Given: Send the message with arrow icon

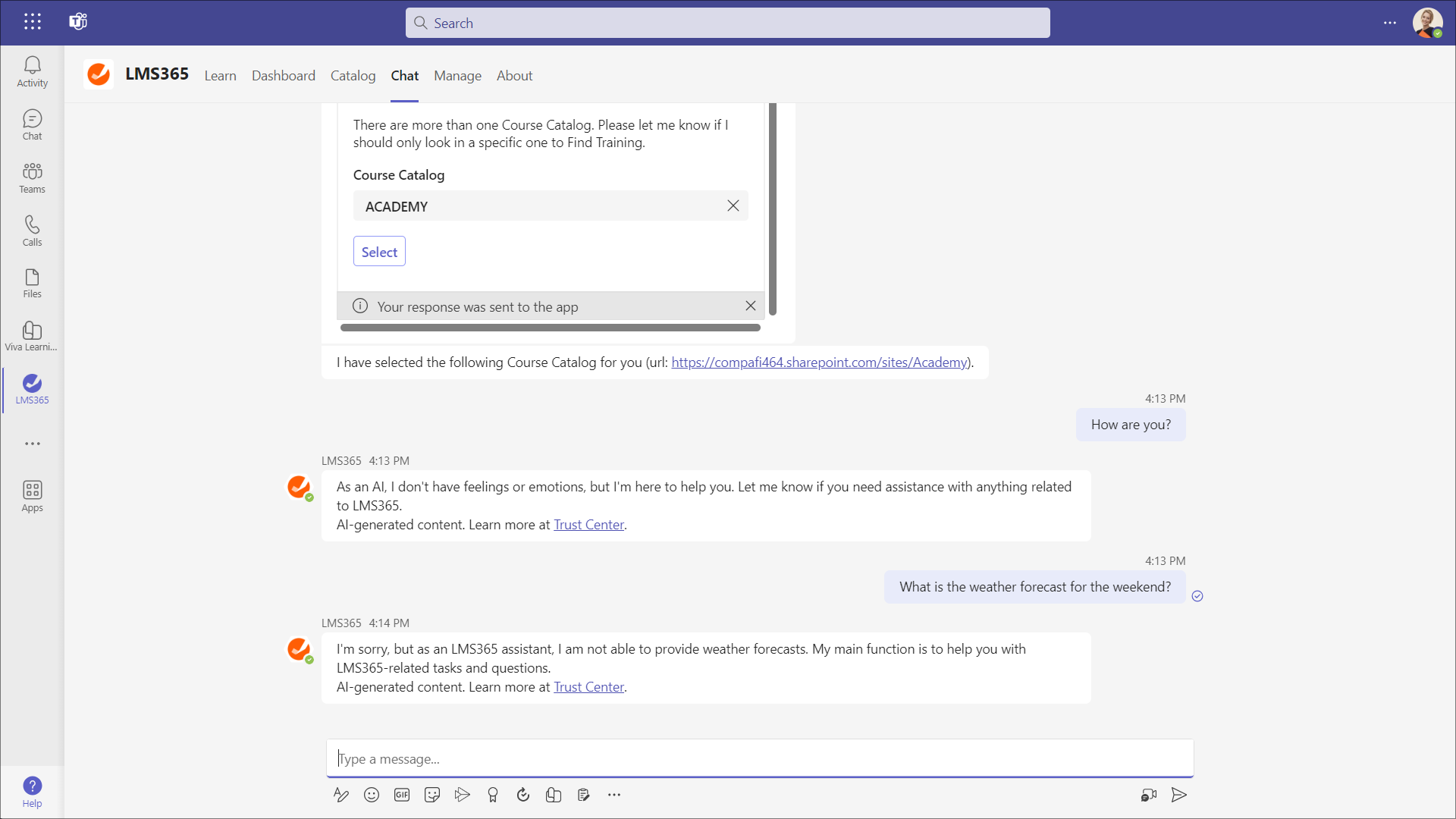Looking at the screenshot, I should [1178, 795].
